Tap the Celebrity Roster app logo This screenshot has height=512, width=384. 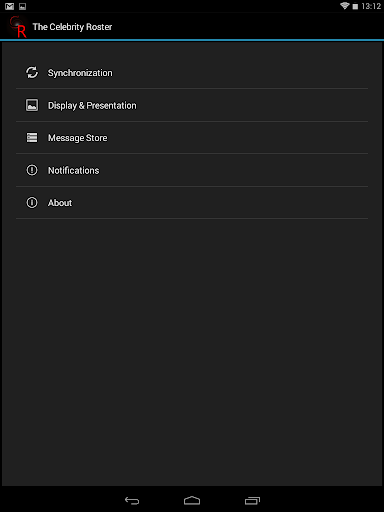click(x=18, y=27)
